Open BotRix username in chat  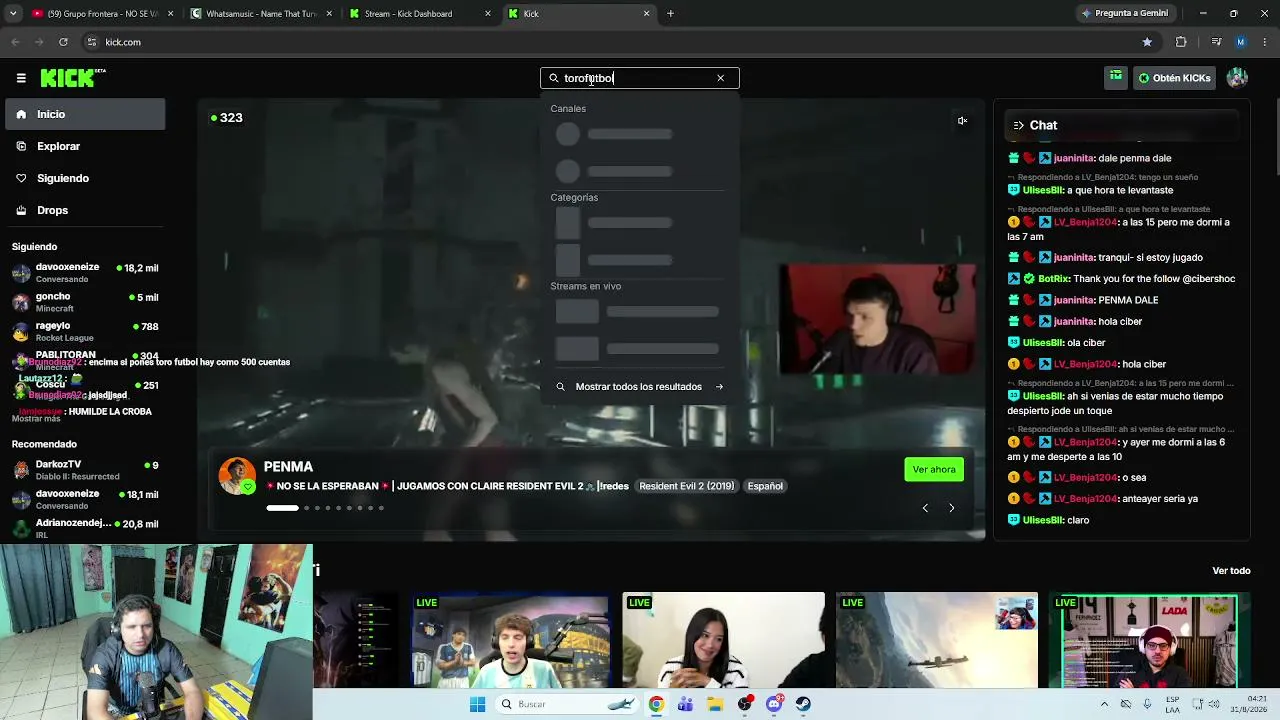pos(1052,279)
